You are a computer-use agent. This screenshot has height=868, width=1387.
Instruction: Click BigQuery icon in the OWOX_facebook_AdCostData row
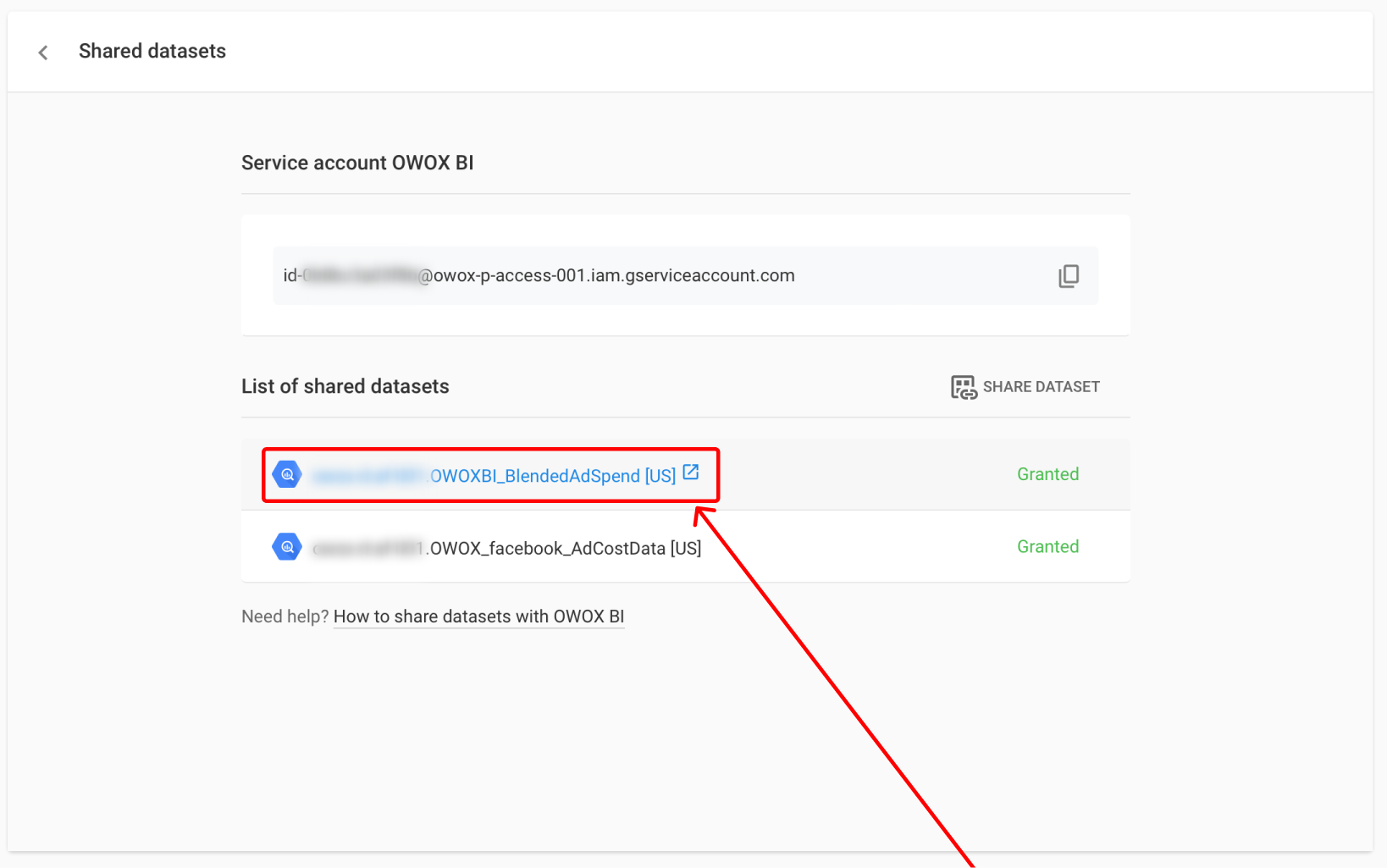tap(287, 547)
